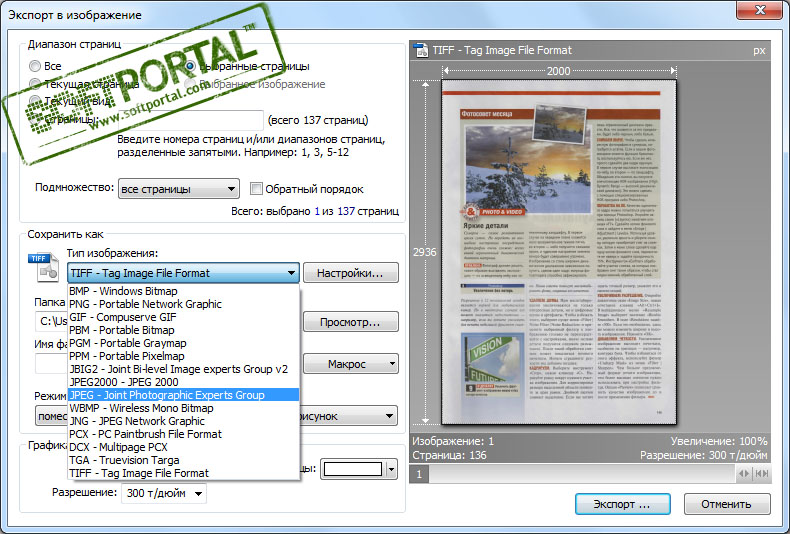The width and height of the screenshot is (790, 534).
Task: Select JPEG2000 - JPEG 2000 format
Action: [x=183, y=382]
